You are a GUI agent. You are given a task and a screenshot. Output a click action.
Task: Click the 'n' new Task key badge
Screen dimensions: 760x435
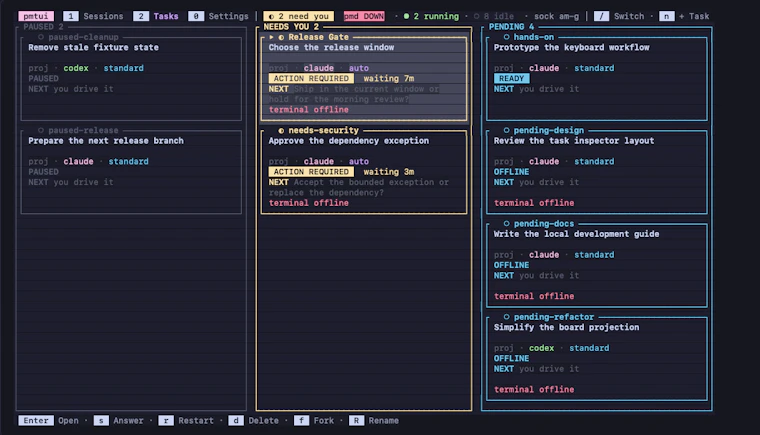(x=666, y=16)
